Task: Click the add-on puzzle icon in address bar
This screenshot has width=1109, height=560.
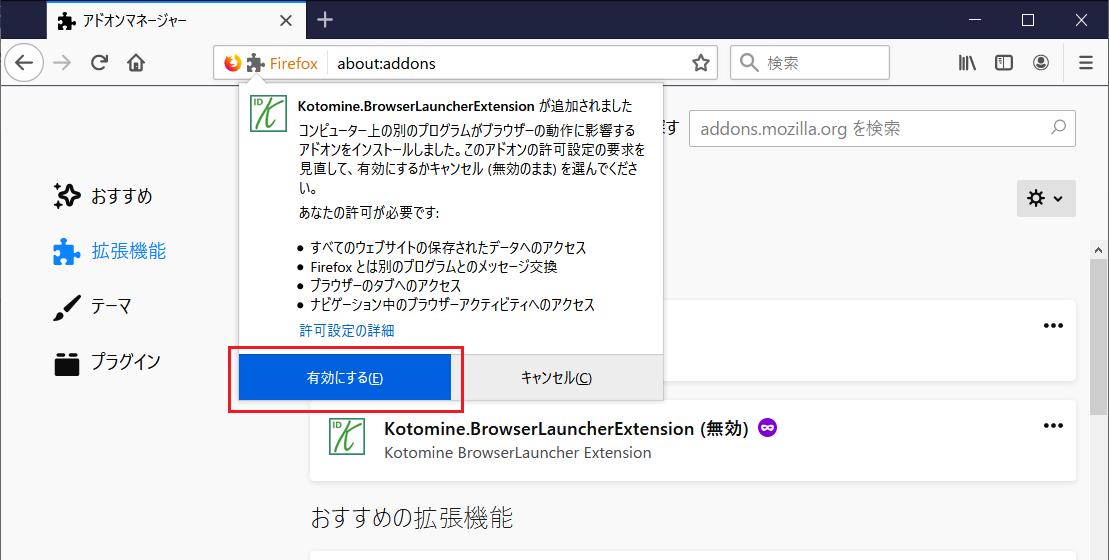Action: click(256, 63)
